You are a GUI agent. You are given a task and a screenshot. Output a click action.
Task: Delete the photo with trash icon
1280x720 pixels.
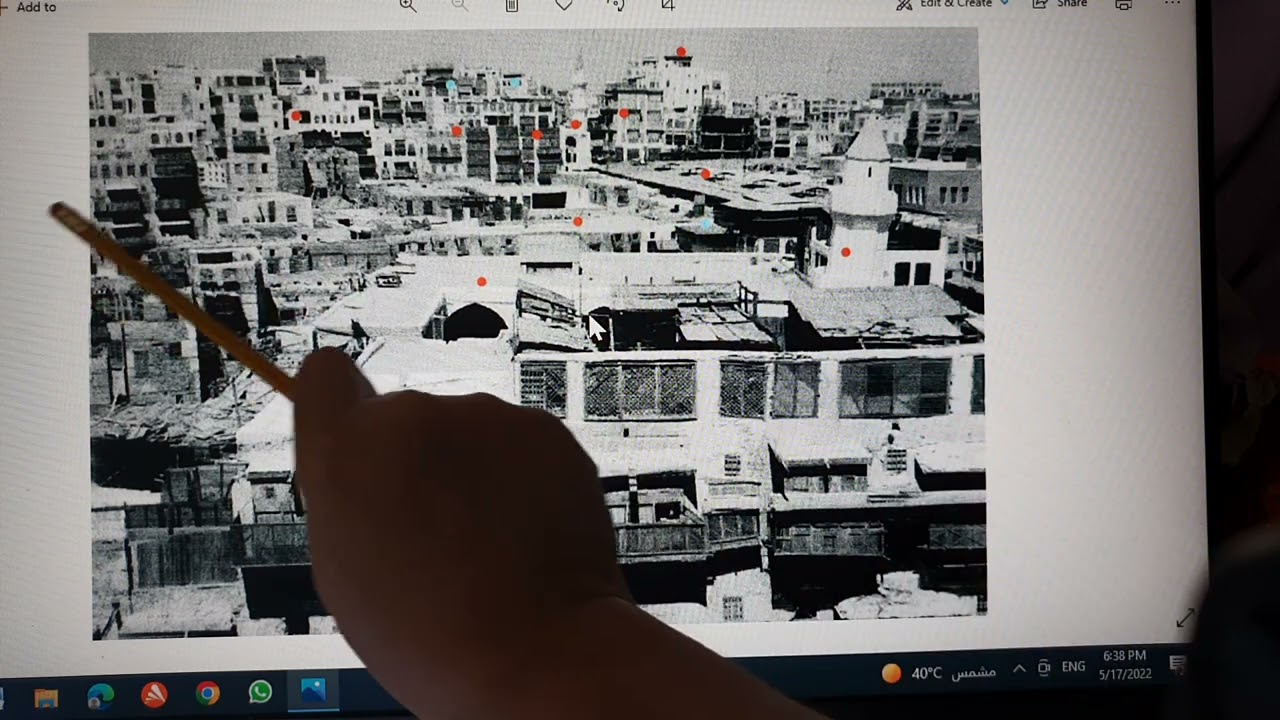512,5
